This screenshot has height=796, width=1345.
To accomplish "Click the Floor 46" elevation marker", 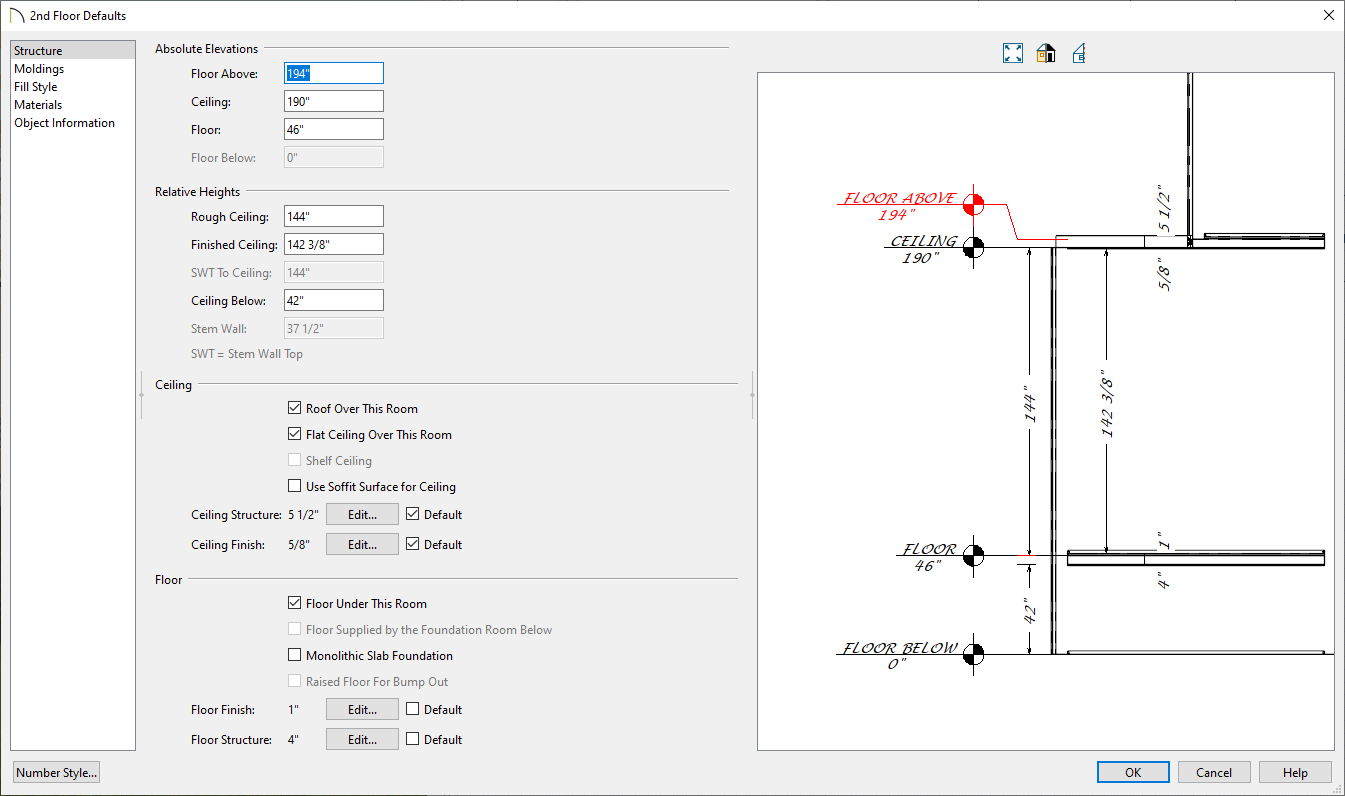I will [973, 555].
